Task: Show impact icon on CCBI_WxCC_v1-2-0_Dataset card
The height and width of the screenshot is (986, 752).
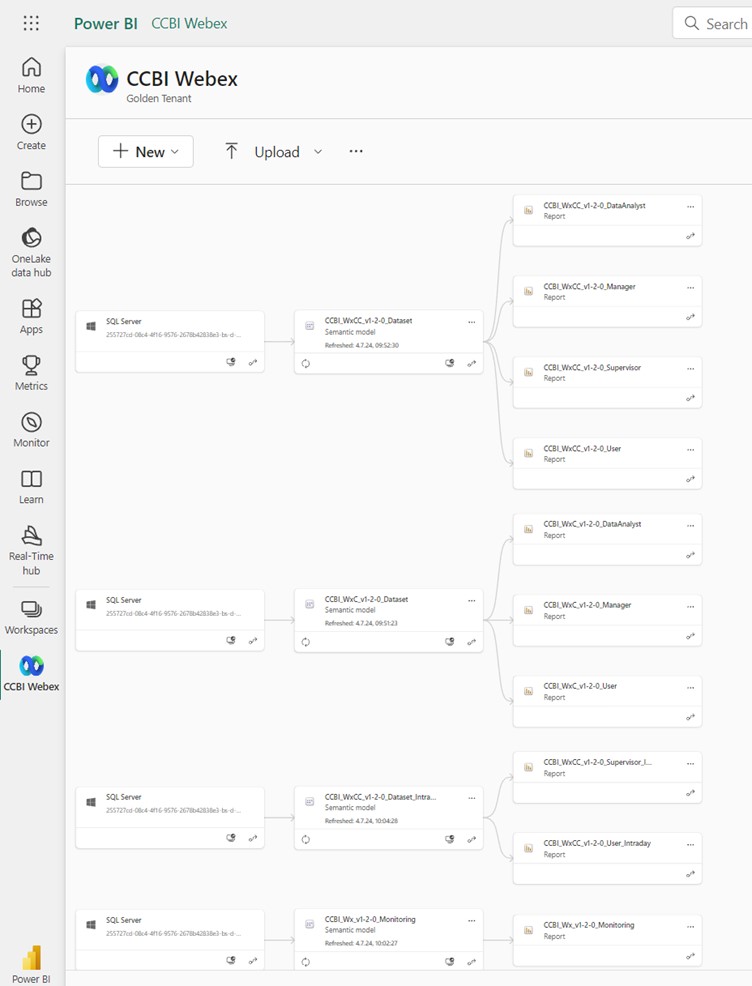Action: [x=450, y=363]
